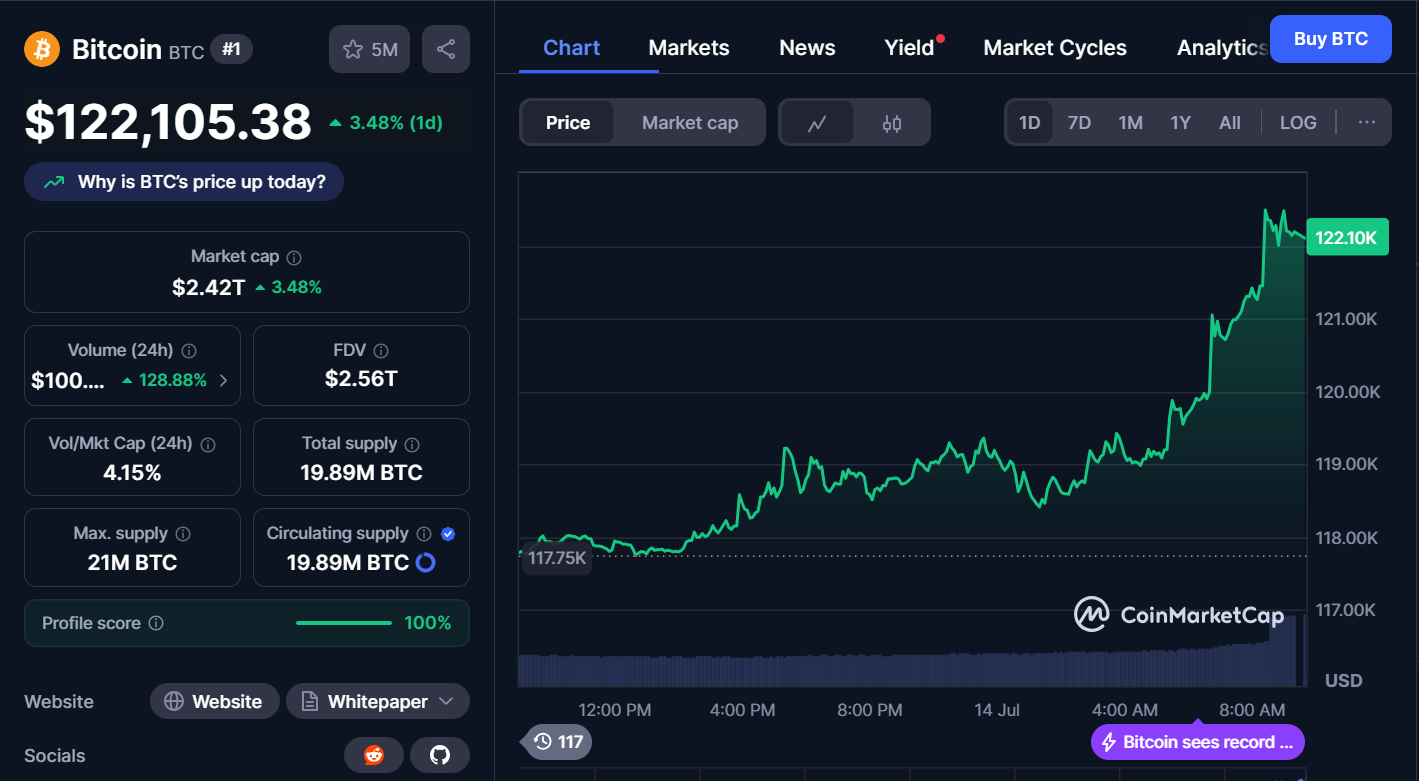Select the candlestick chart style icon
Screen dimensions: 1419x781
[x=892, y=123]
